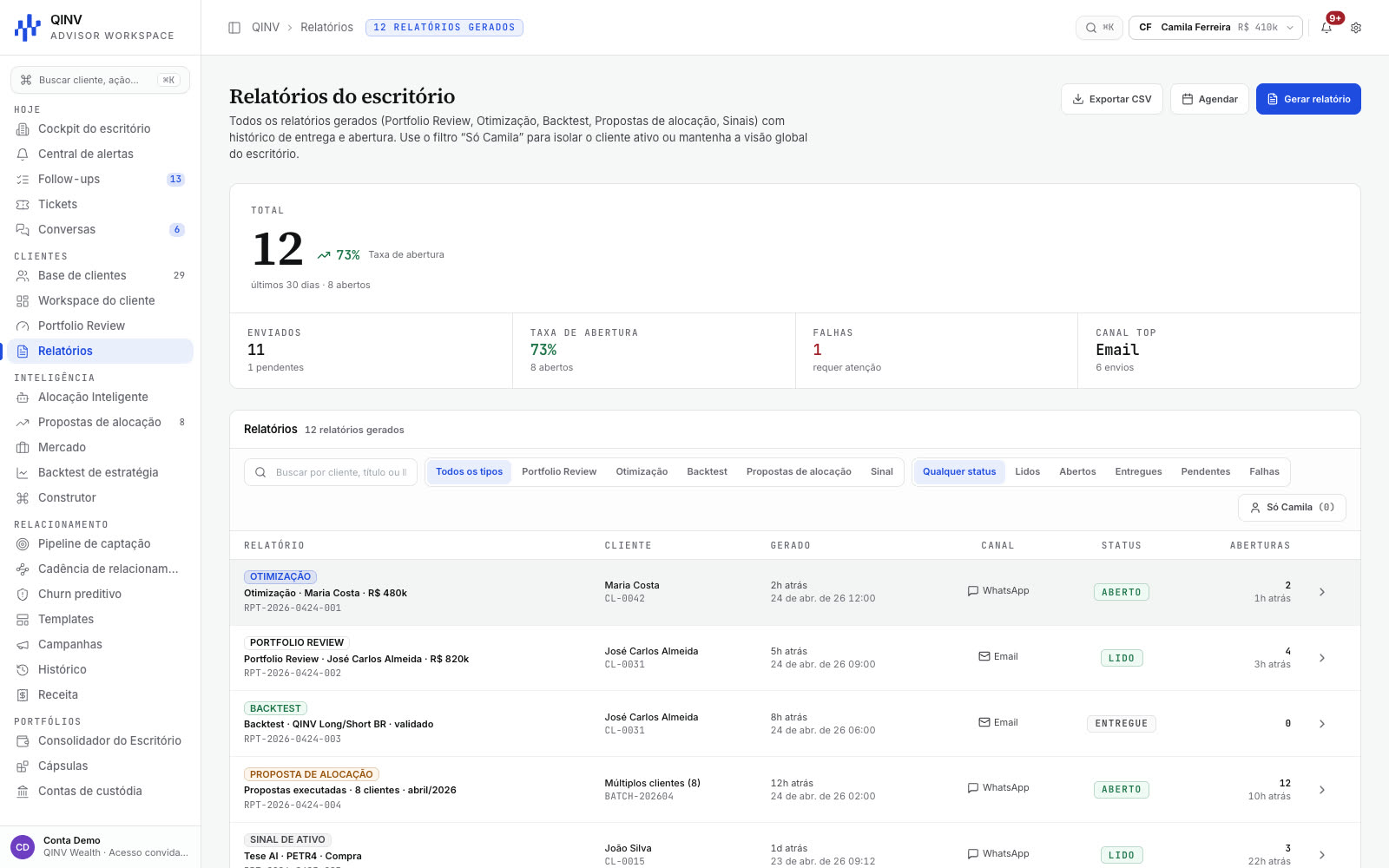Open Alocação Inteligente icon
The image size is (1389, 868).
(23, 398)
